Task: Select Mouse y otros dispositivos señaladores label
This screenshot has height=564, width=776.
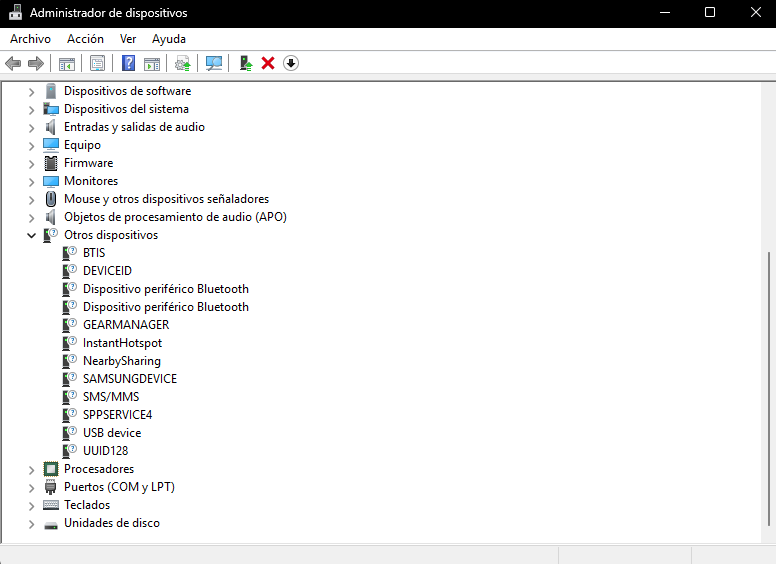Action: 166,199
